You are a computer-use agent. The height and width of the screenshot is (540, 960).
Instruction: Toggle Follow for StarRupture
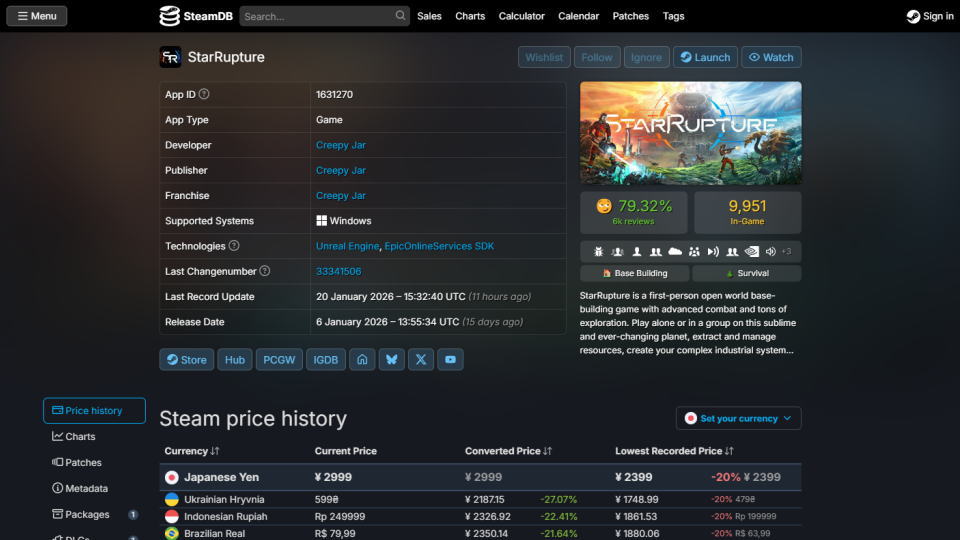click(597, 57)
